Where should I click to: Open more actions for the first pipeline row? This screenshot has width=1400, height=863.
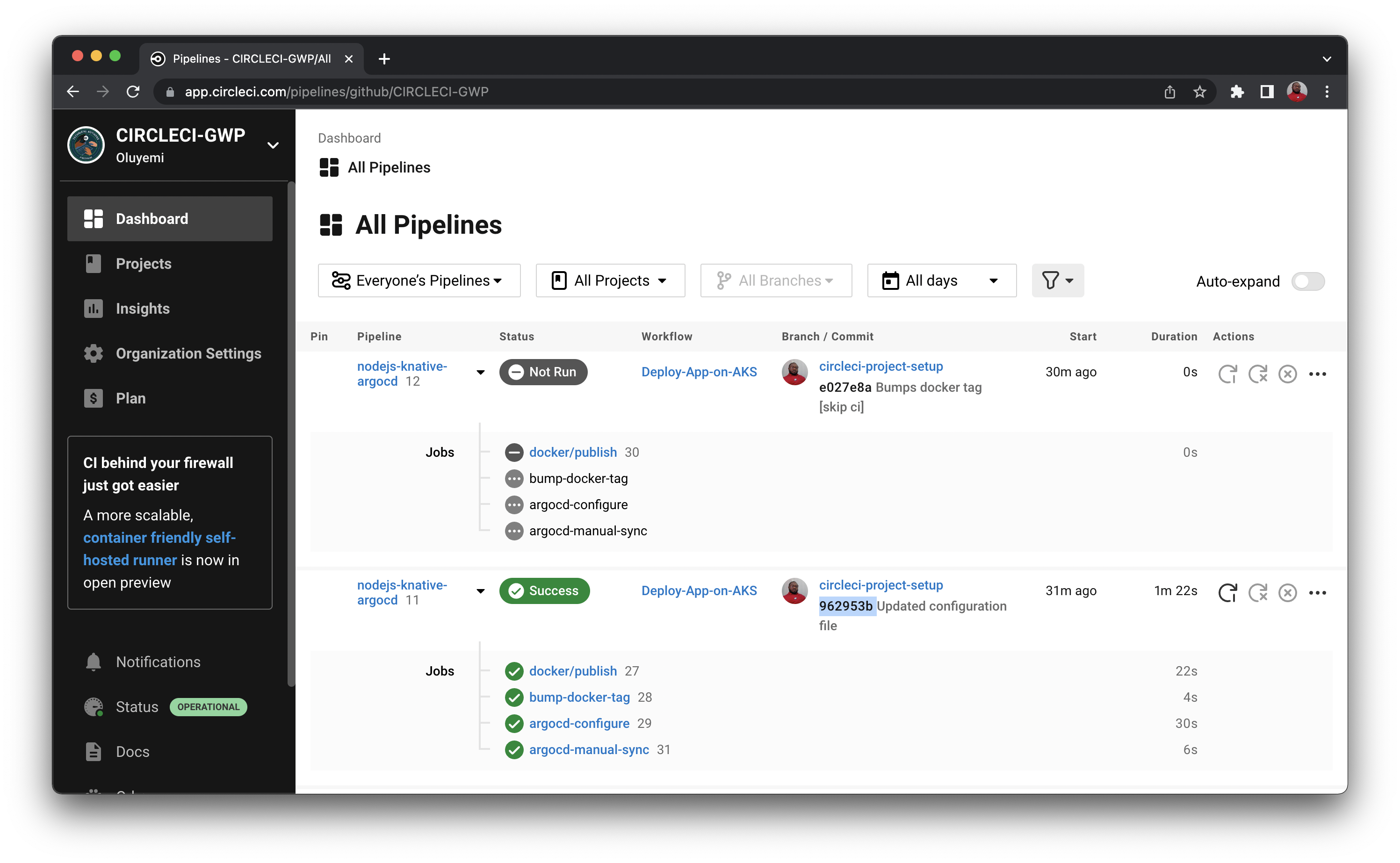coord(1318,374)
